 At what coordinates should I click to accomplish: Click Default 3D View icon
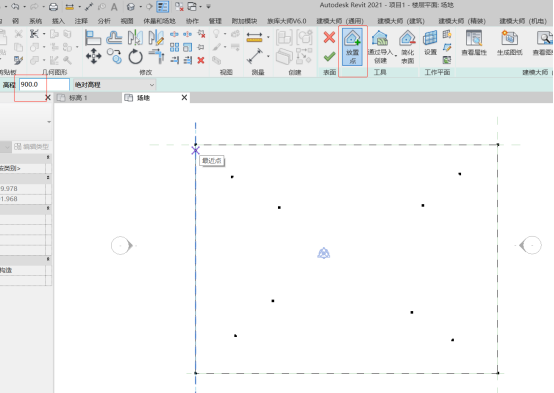(x=131, y=7)
